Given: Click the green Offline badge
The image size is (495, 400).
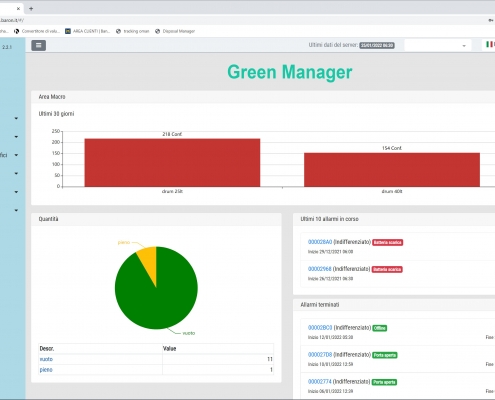Looking at the screenshot, I should point(380,328).
